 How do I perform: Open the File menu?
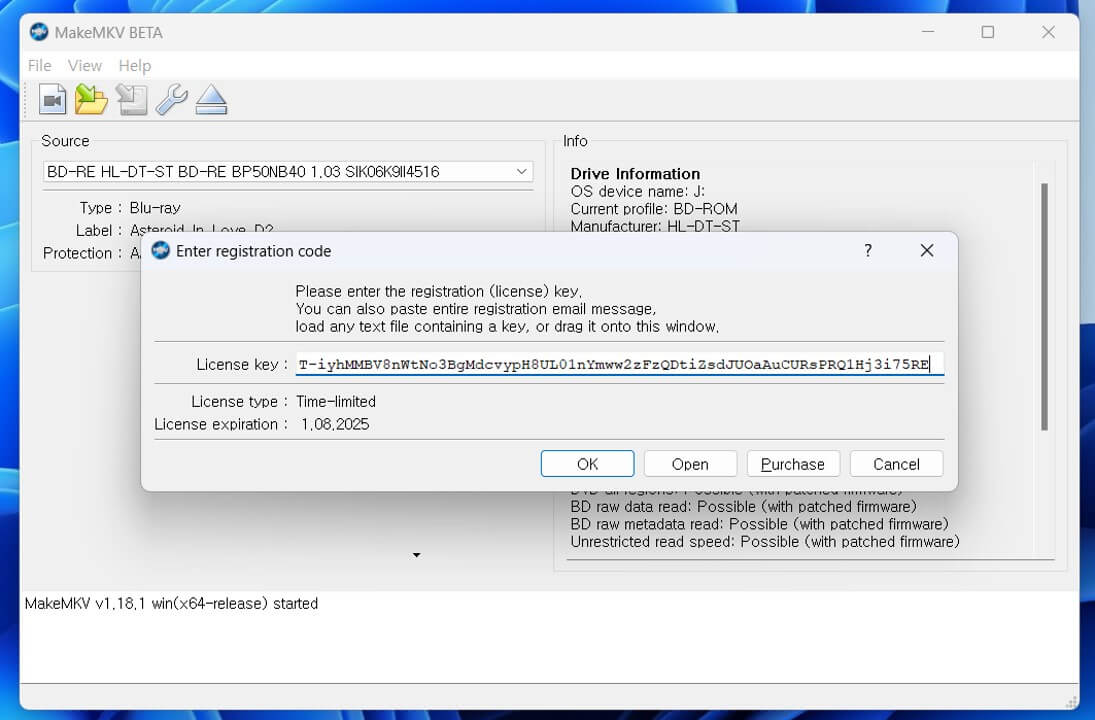click(40, 66)
